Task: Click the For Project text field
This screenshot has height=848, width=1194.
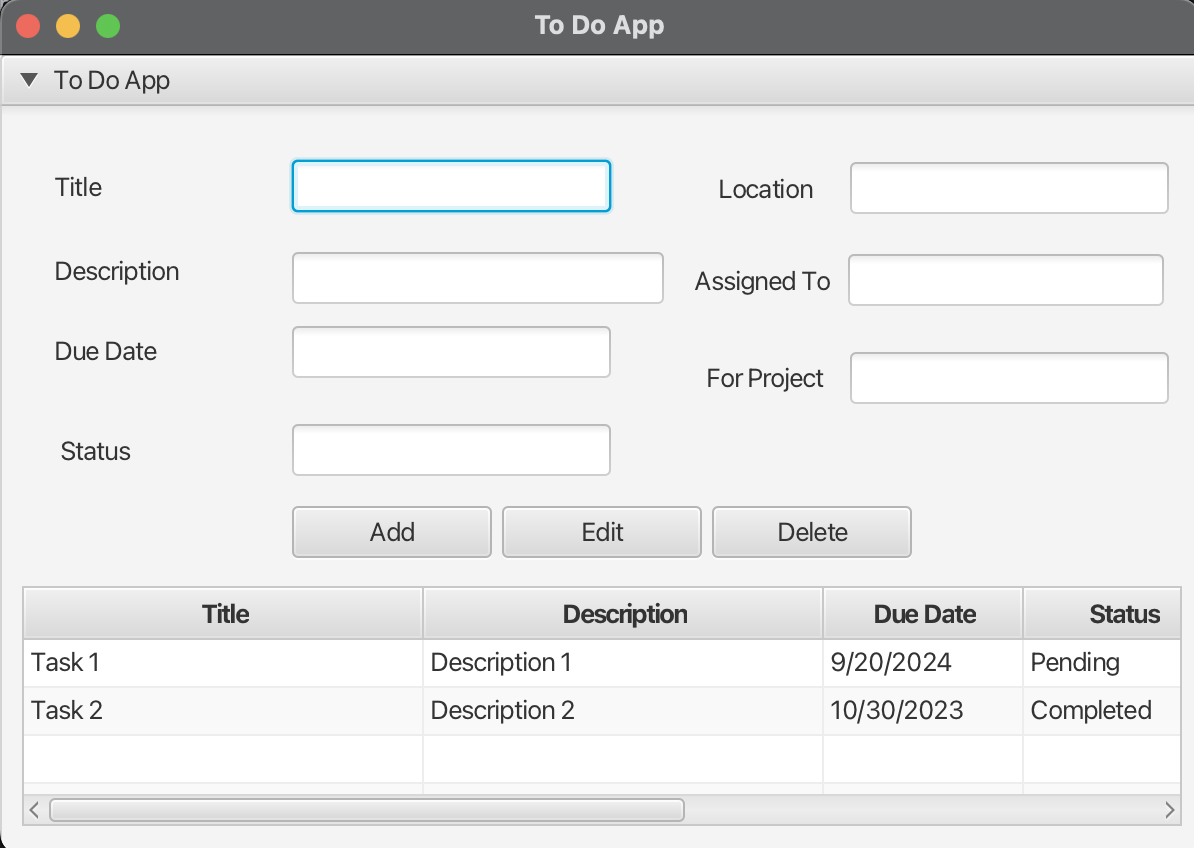Action: (x=1008, y=378)
